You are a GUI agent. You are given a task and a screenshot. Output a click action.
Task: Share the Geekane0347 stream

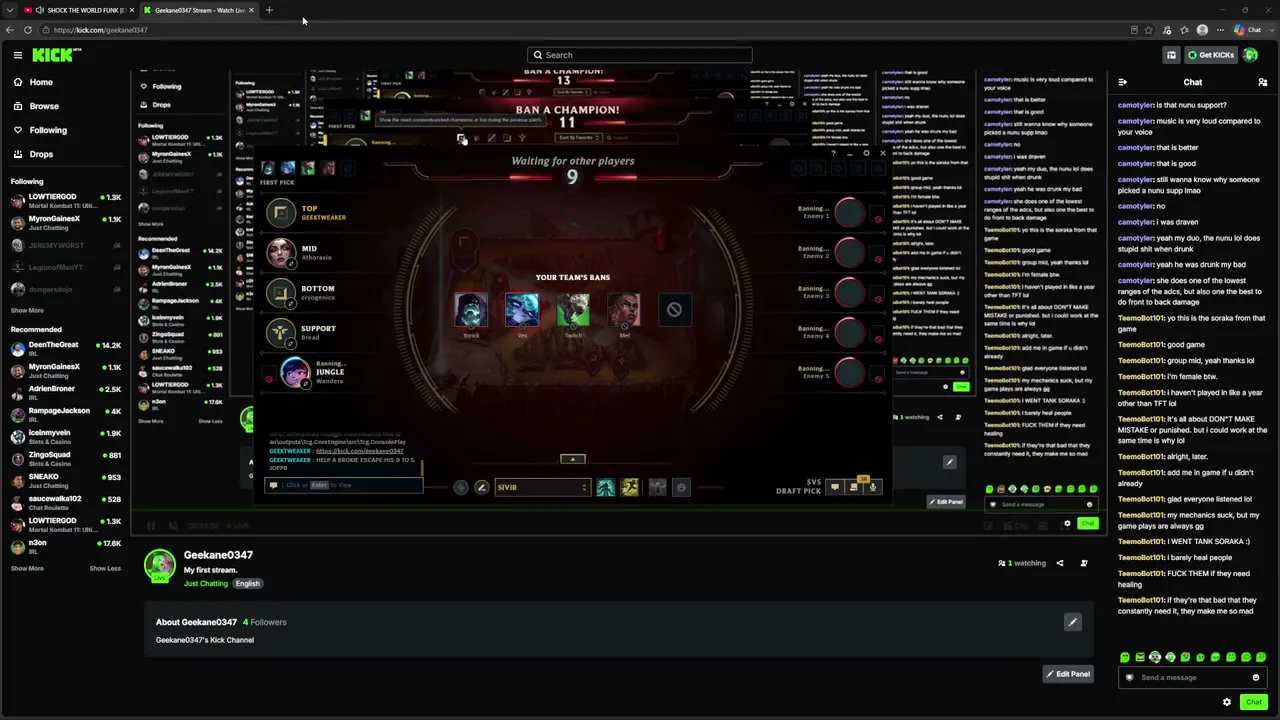click(x=1060, y=563)
